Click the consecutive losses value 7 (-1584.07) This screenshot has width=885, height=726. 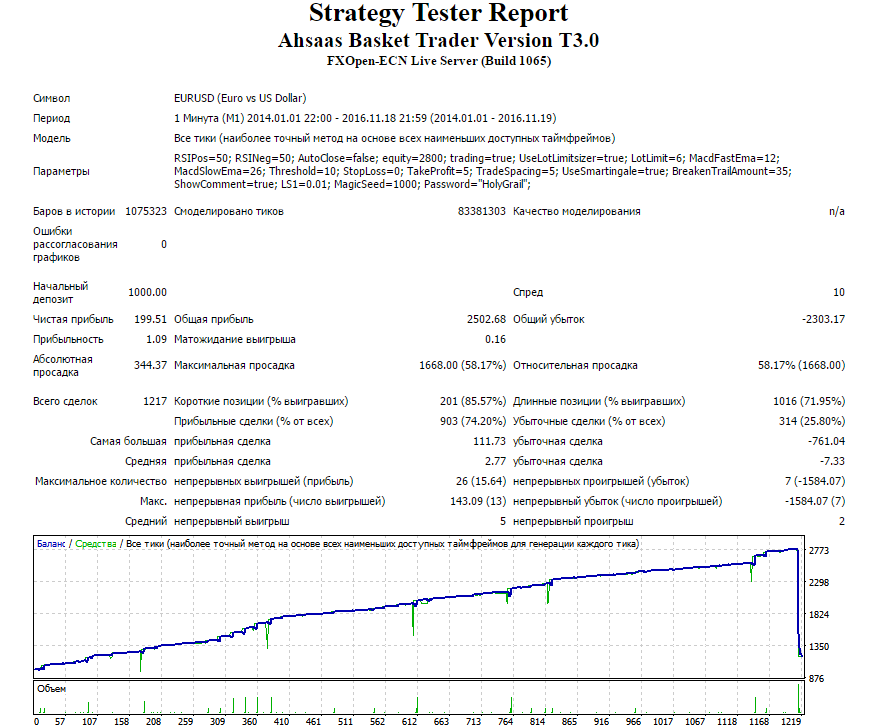coord(815,482)
